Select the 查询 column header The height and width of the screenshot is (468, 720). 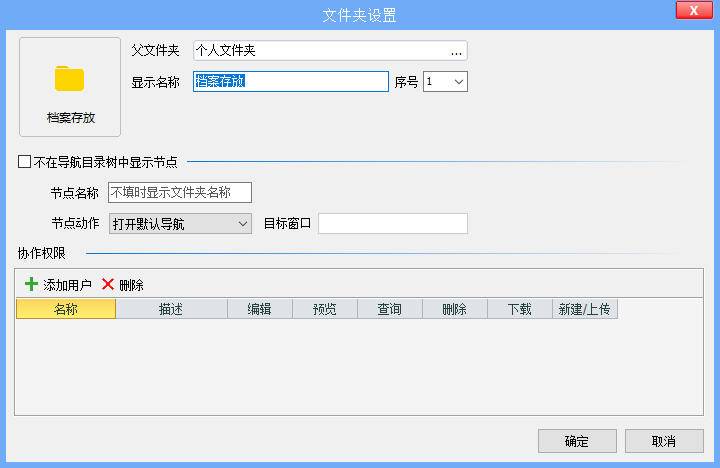(390, 309)
